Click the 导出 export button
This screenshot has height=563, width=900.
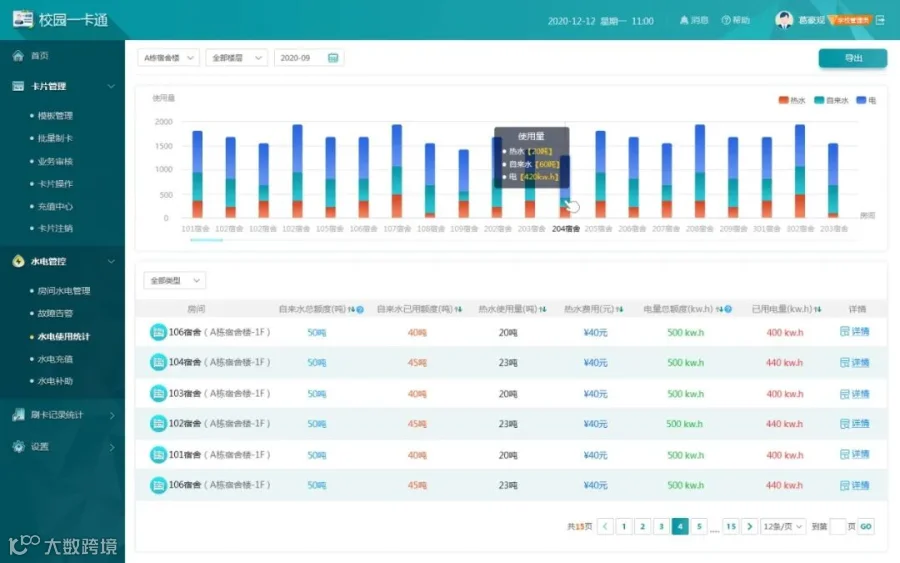click(852, 58)
